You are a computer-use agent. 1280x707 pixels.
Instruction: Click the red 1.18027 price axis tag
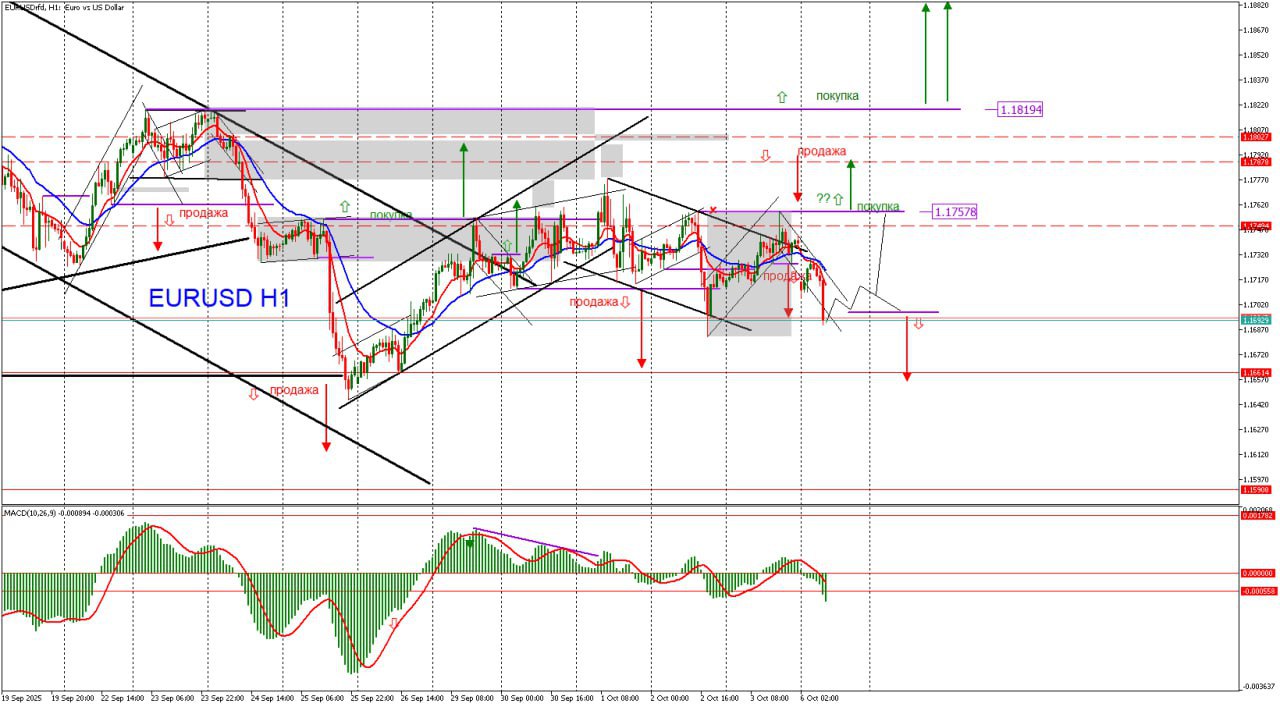point(1256,136)
